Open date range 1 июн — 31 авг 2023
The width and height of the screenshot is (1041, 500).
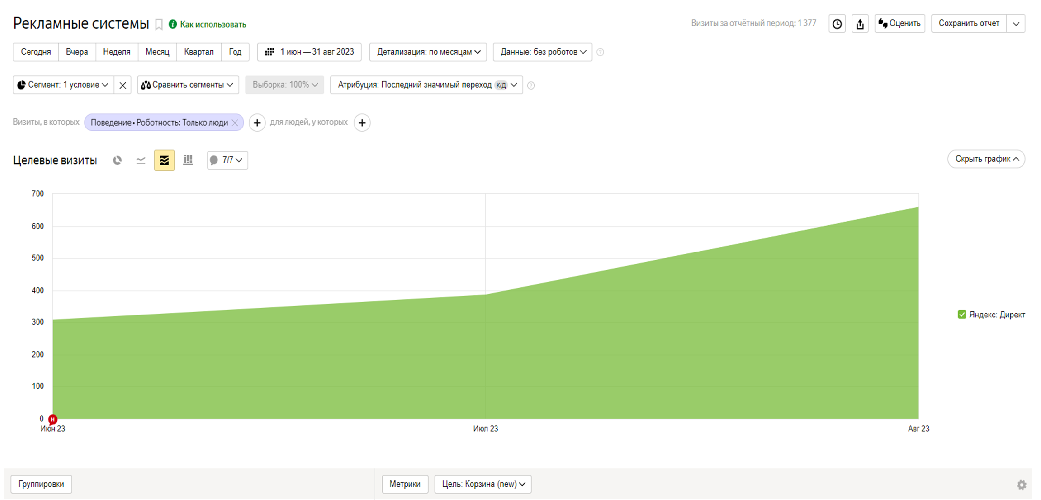[x=309, y=51]
